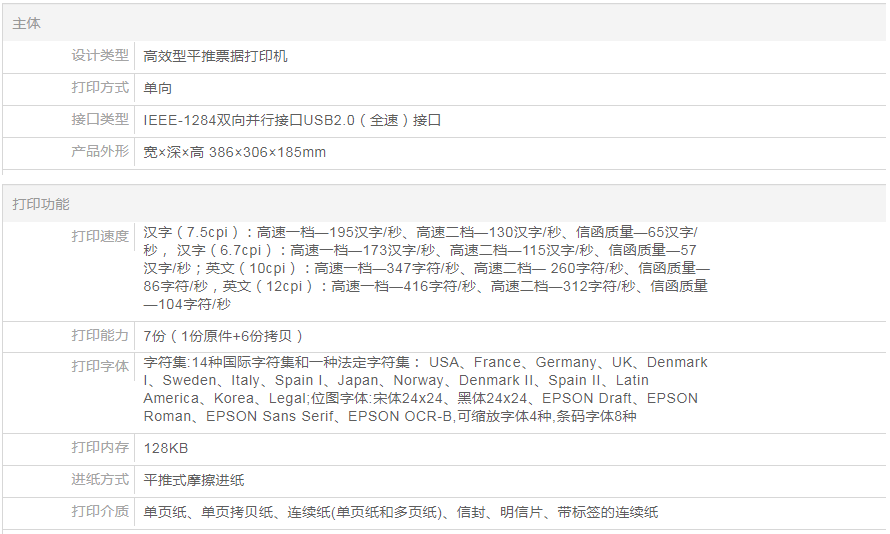
Task: Select the 设计类型 row label
Action: (100, 56)
